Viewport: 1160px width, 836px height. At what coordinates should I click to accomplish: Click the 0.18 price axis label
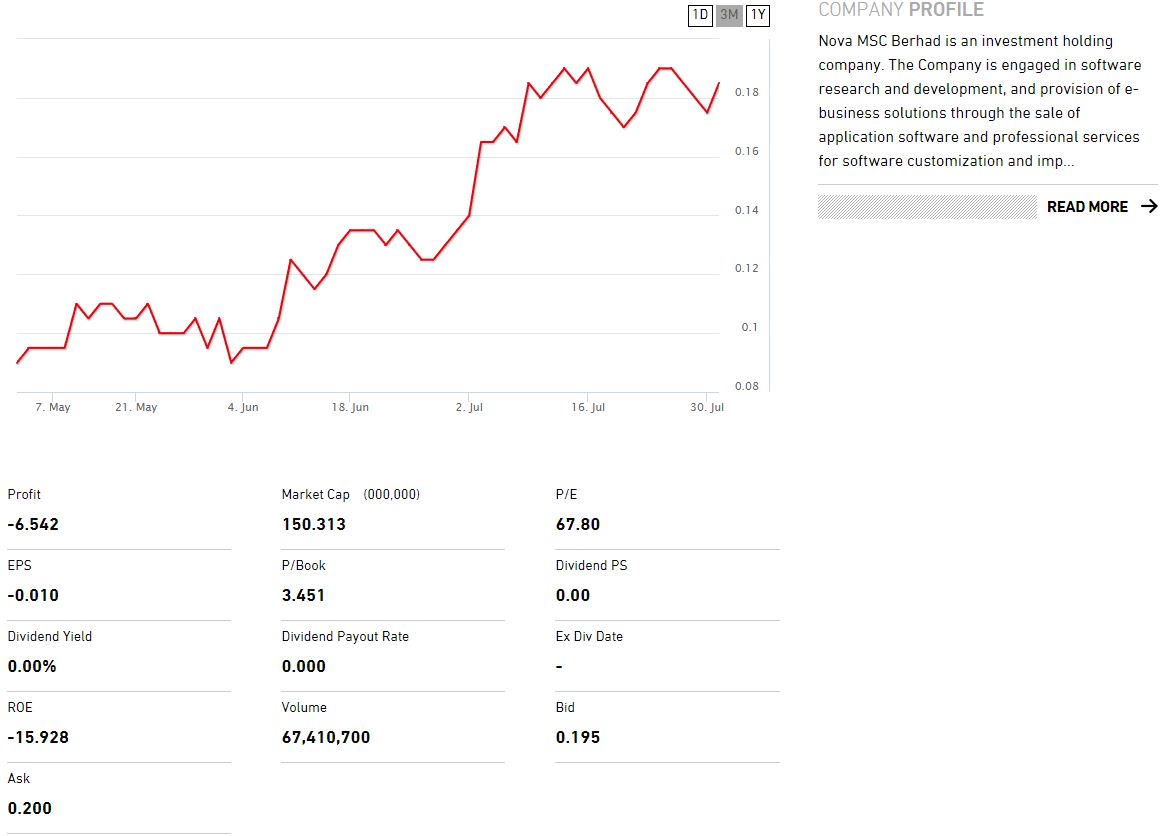pos(746,93)
